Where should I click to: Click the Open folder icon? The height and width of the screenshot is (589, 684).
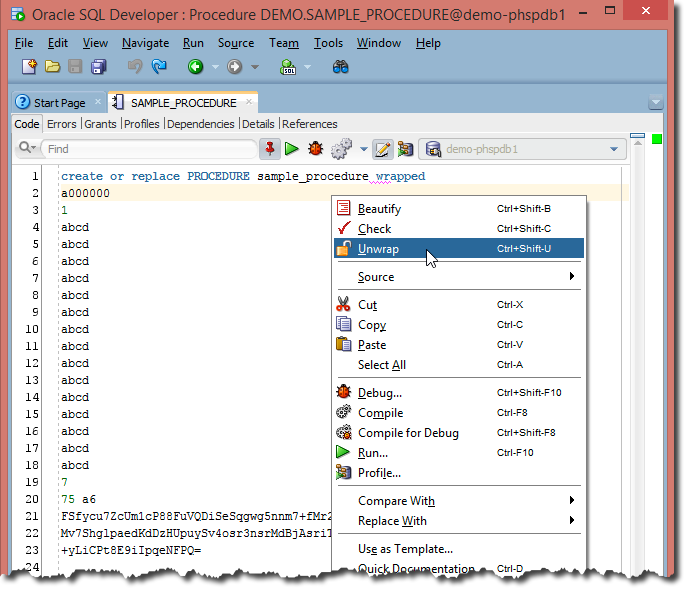pyautogui.click(x=52, y=67)
